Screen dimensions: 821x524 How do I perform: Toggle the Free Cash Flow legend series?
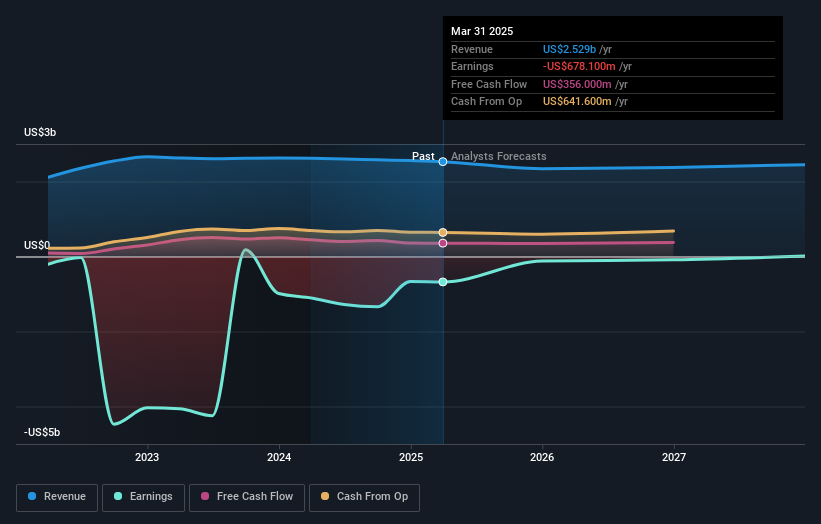click(x=247, y=497)
